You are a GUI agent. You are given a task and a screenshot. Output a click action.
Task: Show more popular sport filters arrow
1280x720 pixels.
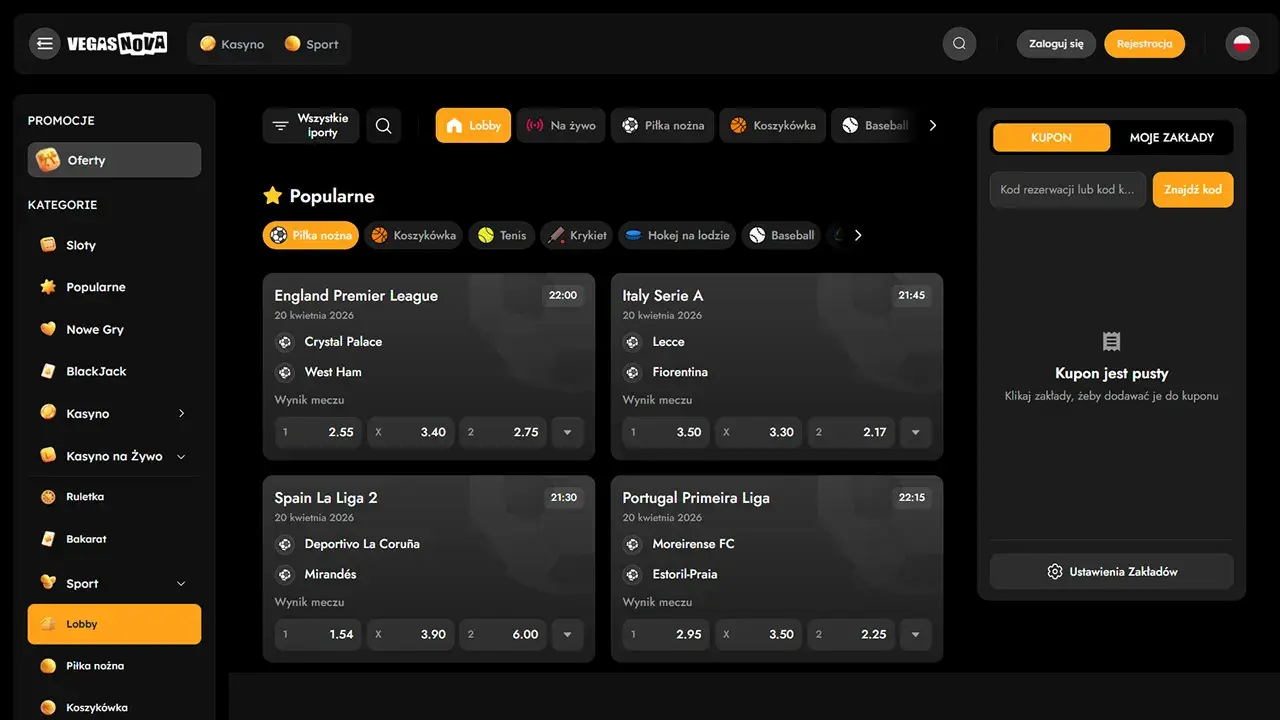[x=857, y=236]
